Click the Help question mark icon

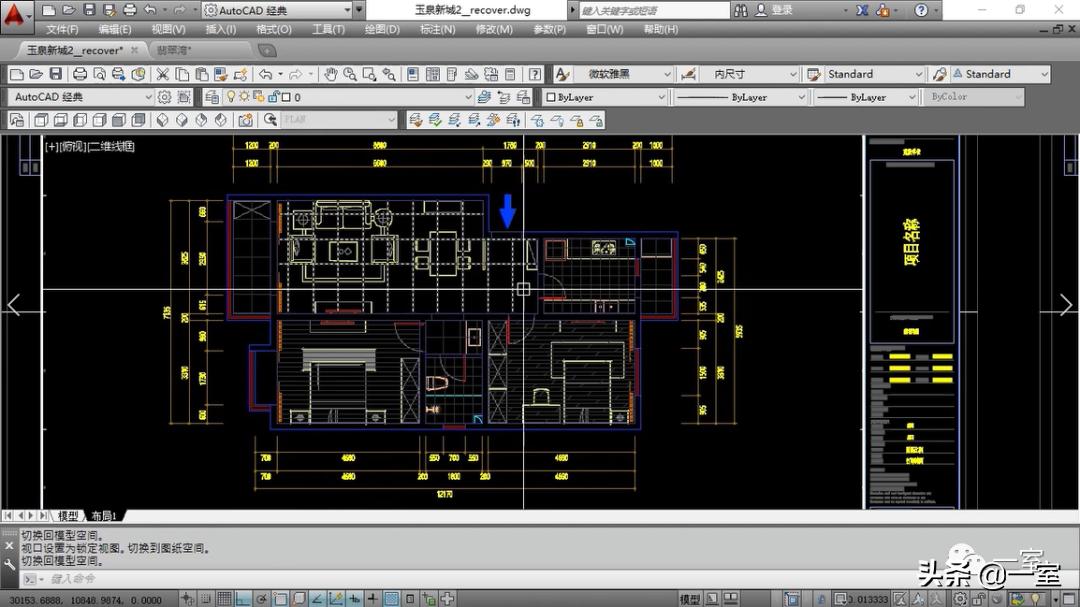535,74
